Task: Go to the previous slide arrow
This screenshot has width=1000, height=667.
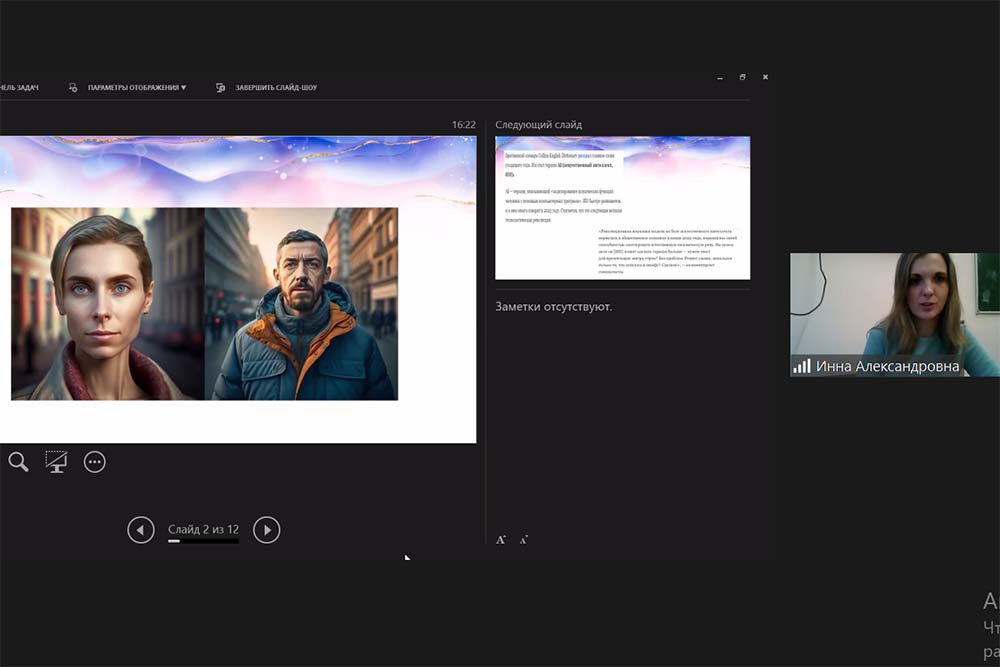Action: click(x=141, y=530)
